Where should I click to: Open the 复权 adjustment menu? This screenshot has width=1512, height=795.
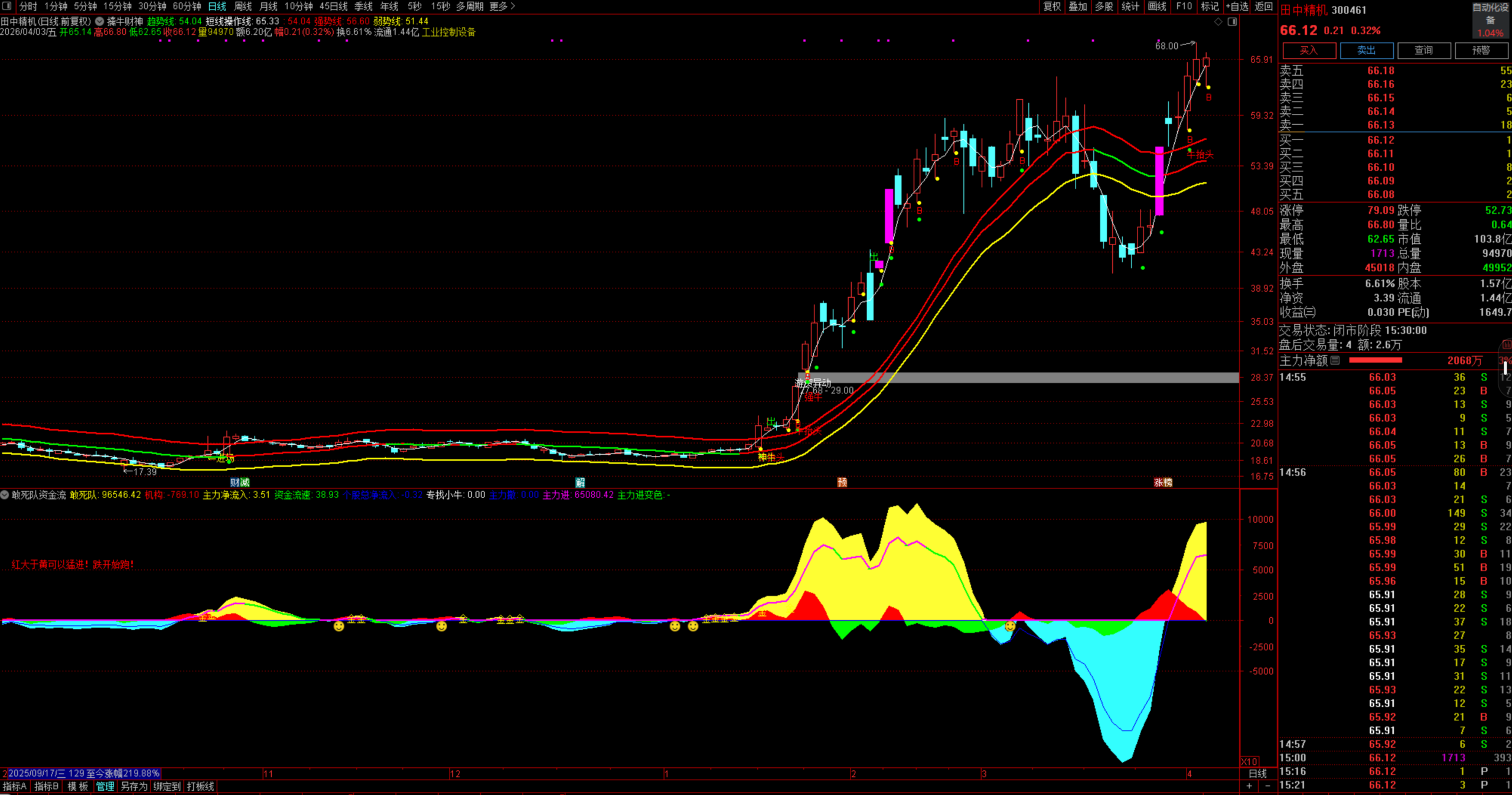(x=1052, y=6)
